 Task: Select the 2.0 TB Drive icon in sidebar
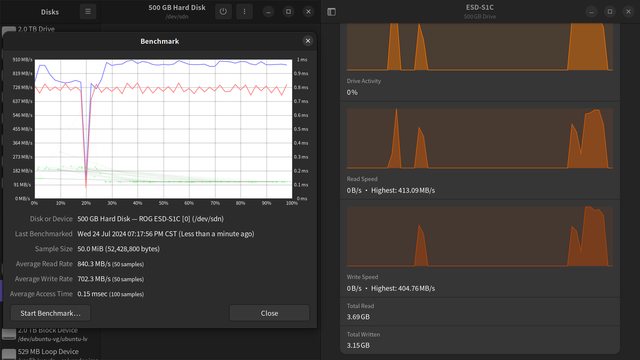click(9, 30)
